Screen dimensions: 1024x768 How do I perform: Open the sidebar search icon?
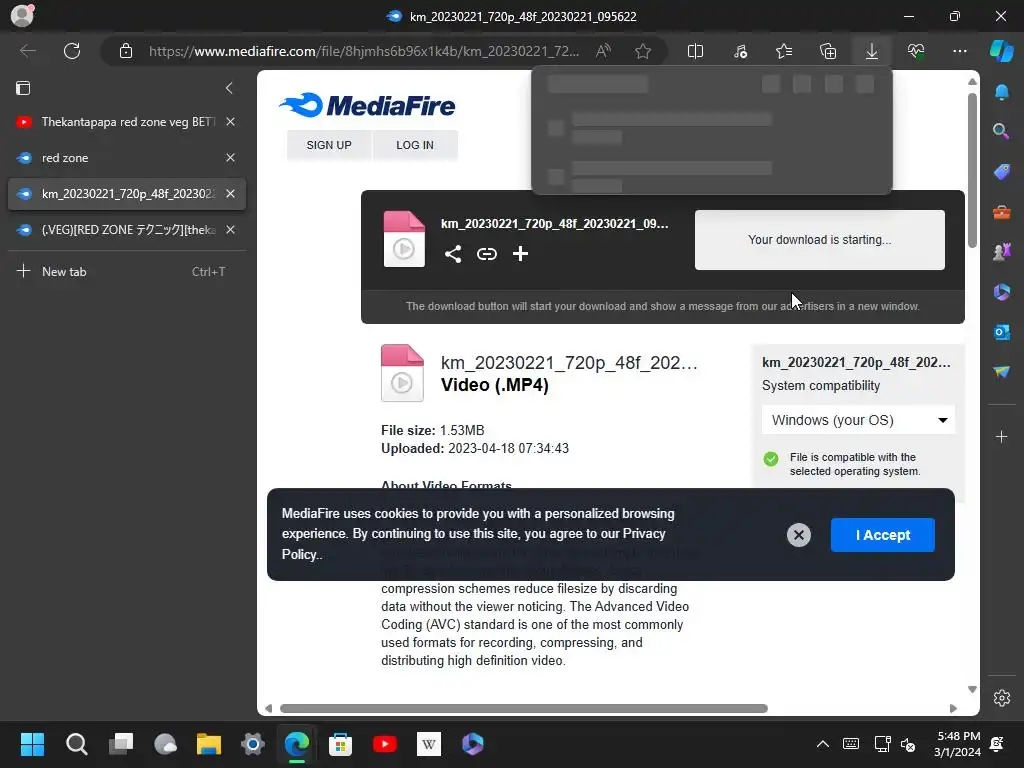click(x=1002, y=131)
